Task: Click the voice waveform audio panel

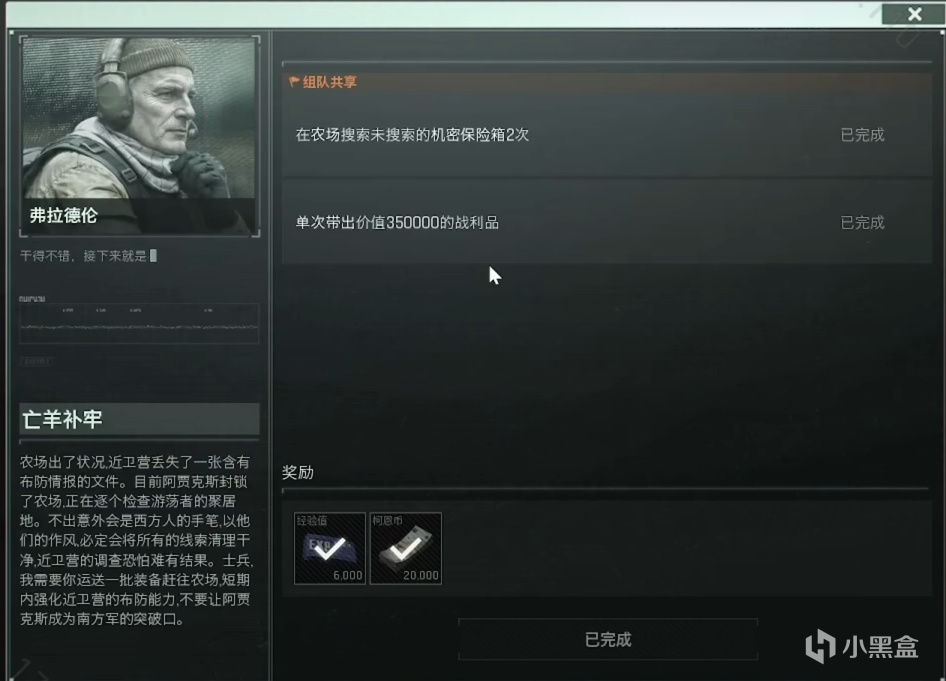Action: click(x=139, y=324)
